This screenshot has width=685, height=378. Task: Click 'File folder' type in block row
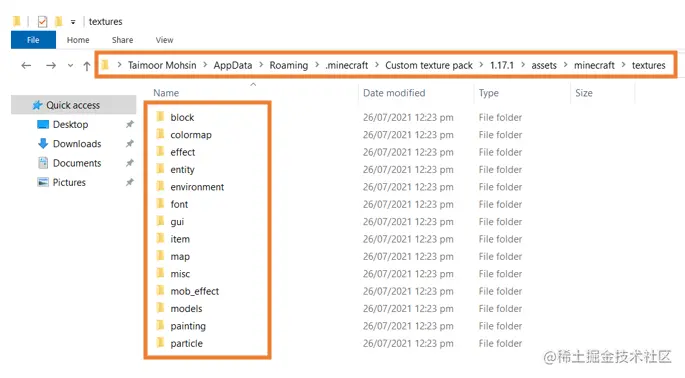click(500, 117)
